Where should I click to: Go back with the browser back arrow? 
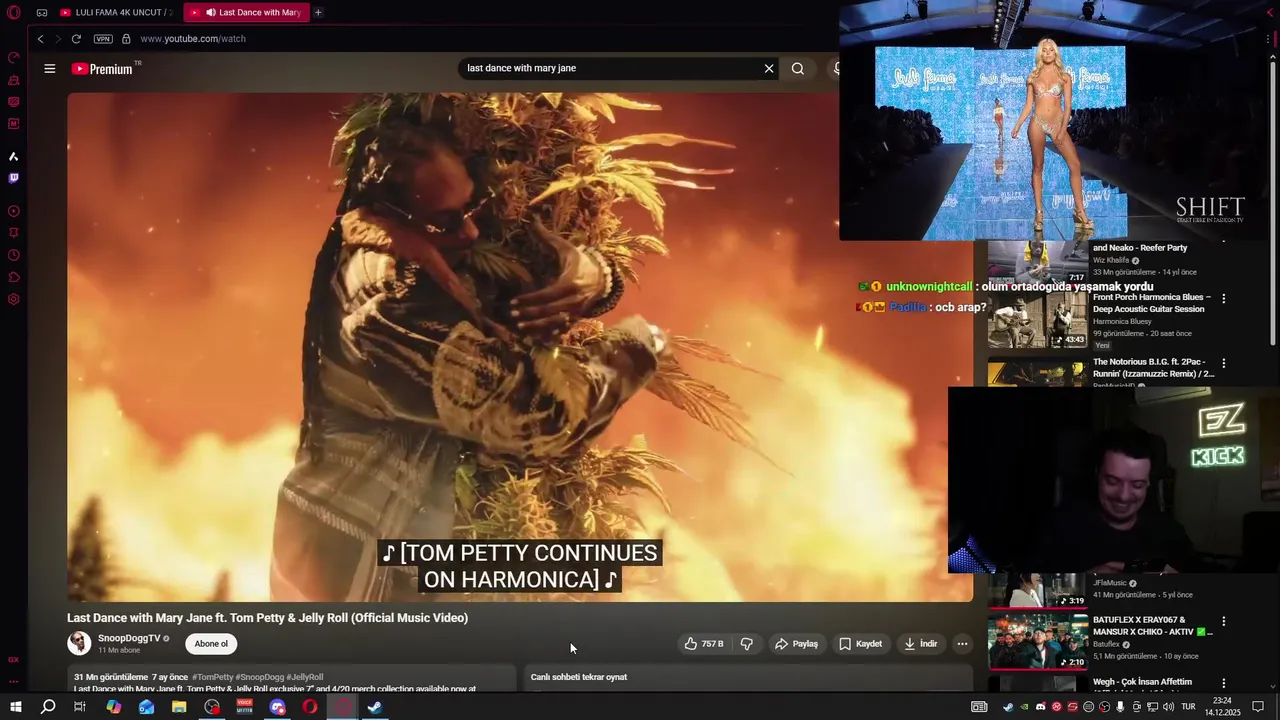(40, 39)
